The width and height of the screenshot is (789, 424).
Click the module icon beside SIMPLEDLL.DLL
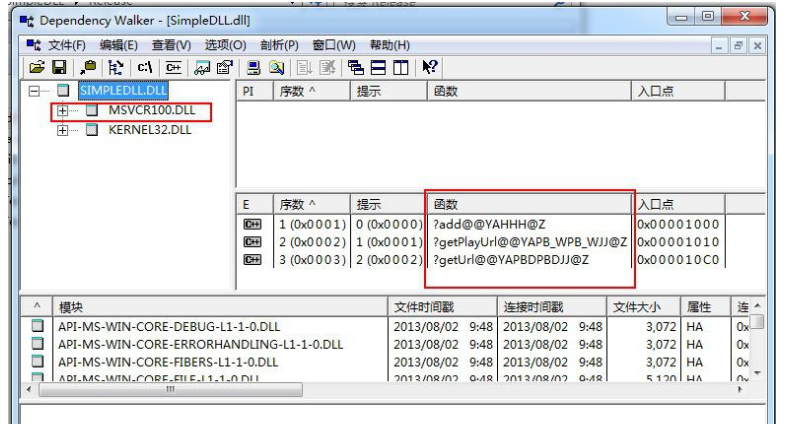[63, 91]
